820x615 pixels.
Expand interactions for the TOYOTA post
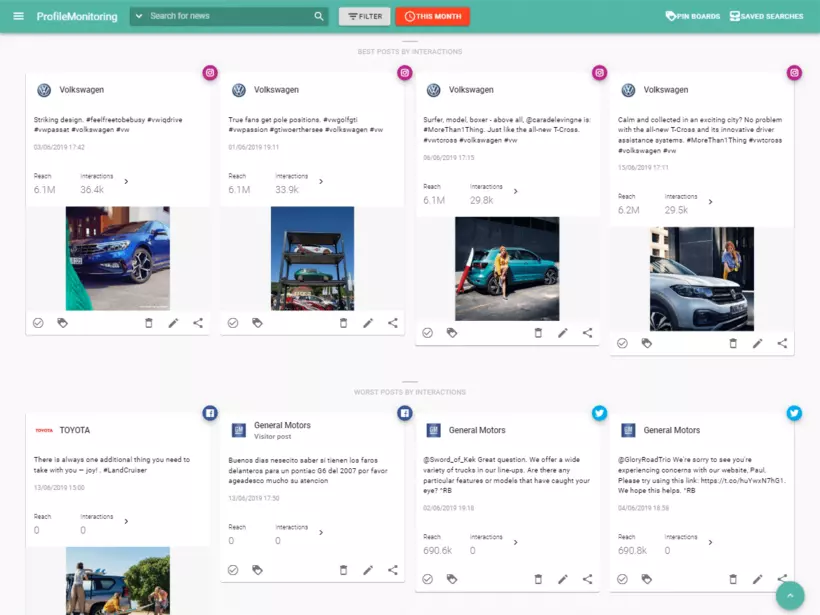coord(126,521)
